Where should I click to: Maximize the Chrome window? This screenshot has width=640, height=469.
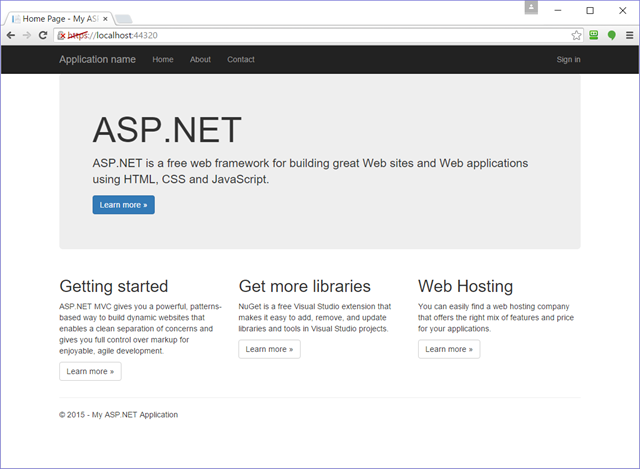(590, 11)
